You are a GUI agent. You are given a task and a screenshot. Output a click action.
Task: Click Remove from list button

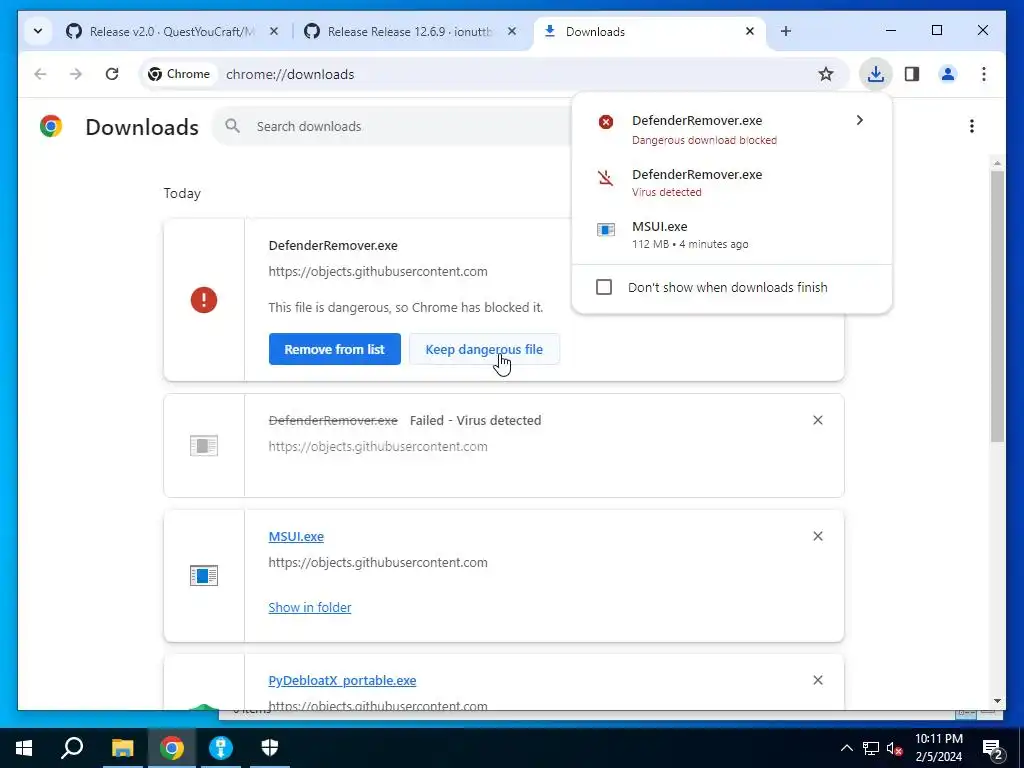pos(334,349)
